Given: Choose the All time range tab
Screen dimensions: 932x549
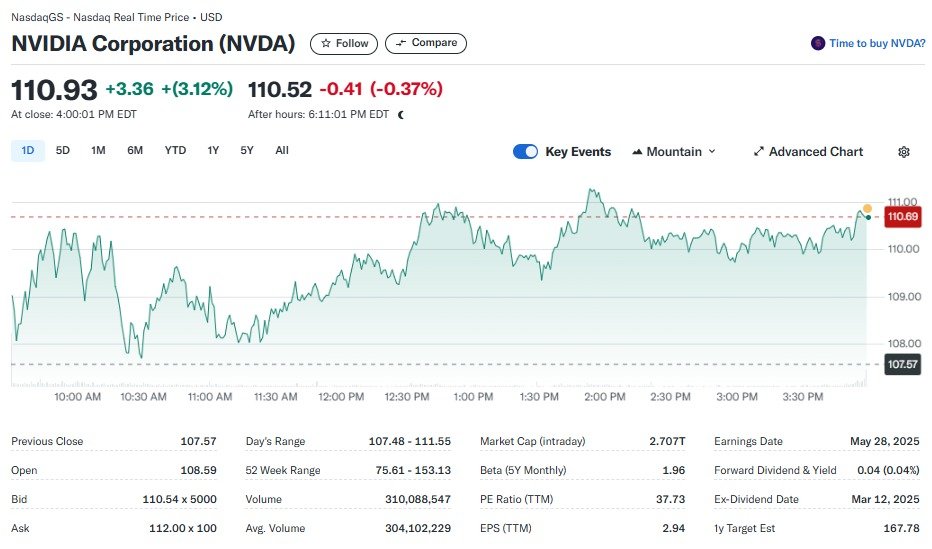Looking at the screenshot, I should [x=282, y=151].
